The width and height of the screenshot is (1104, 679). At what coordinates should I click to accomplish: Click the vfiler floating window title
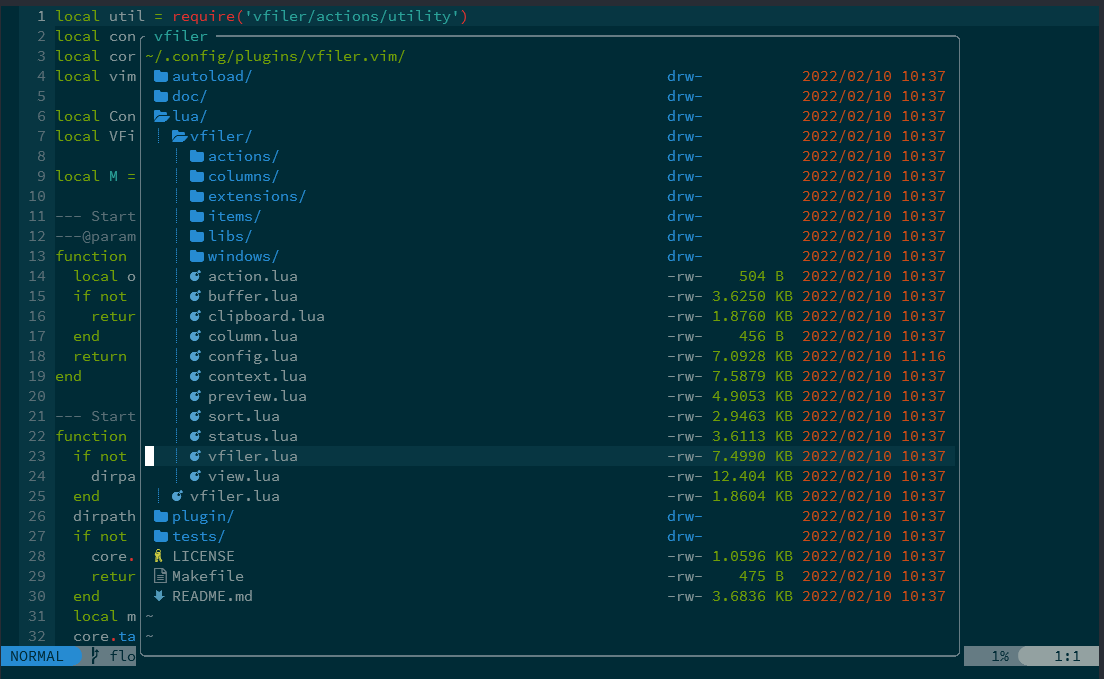point(181,36)
